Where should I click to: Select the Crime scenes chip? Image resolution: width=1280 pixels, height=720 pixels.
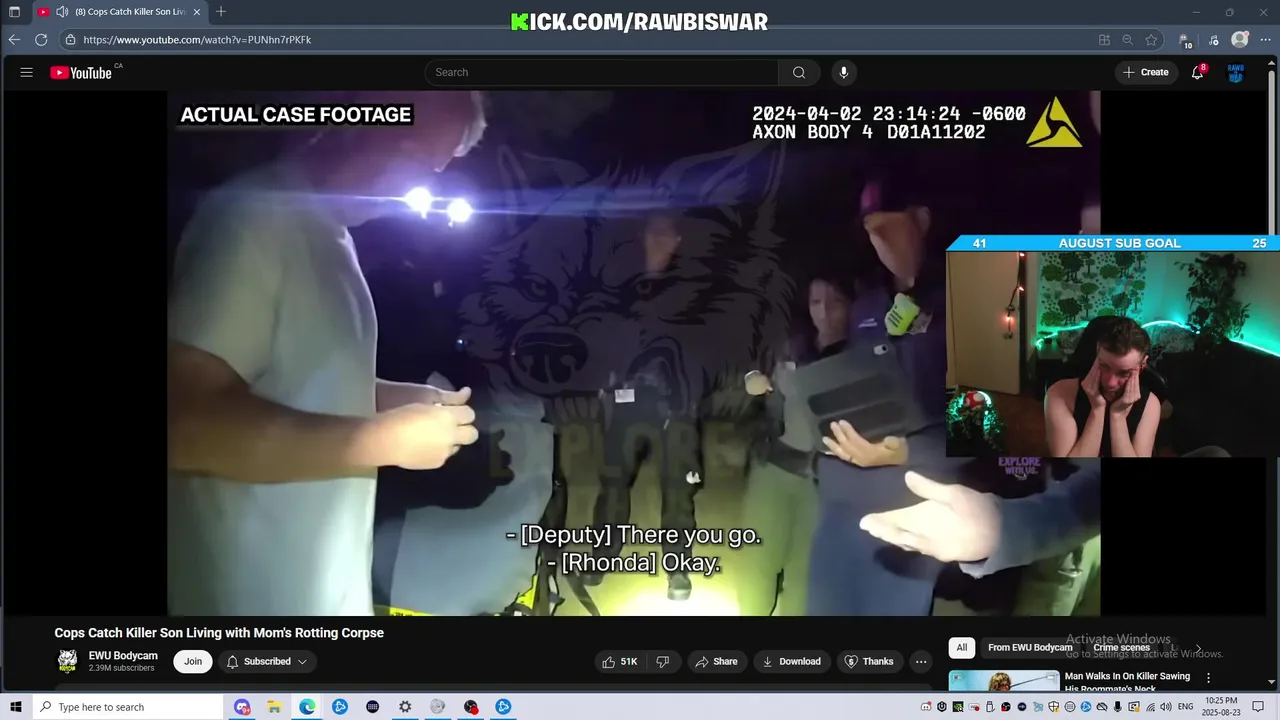pyautogui.click(x=1121, y=647)
